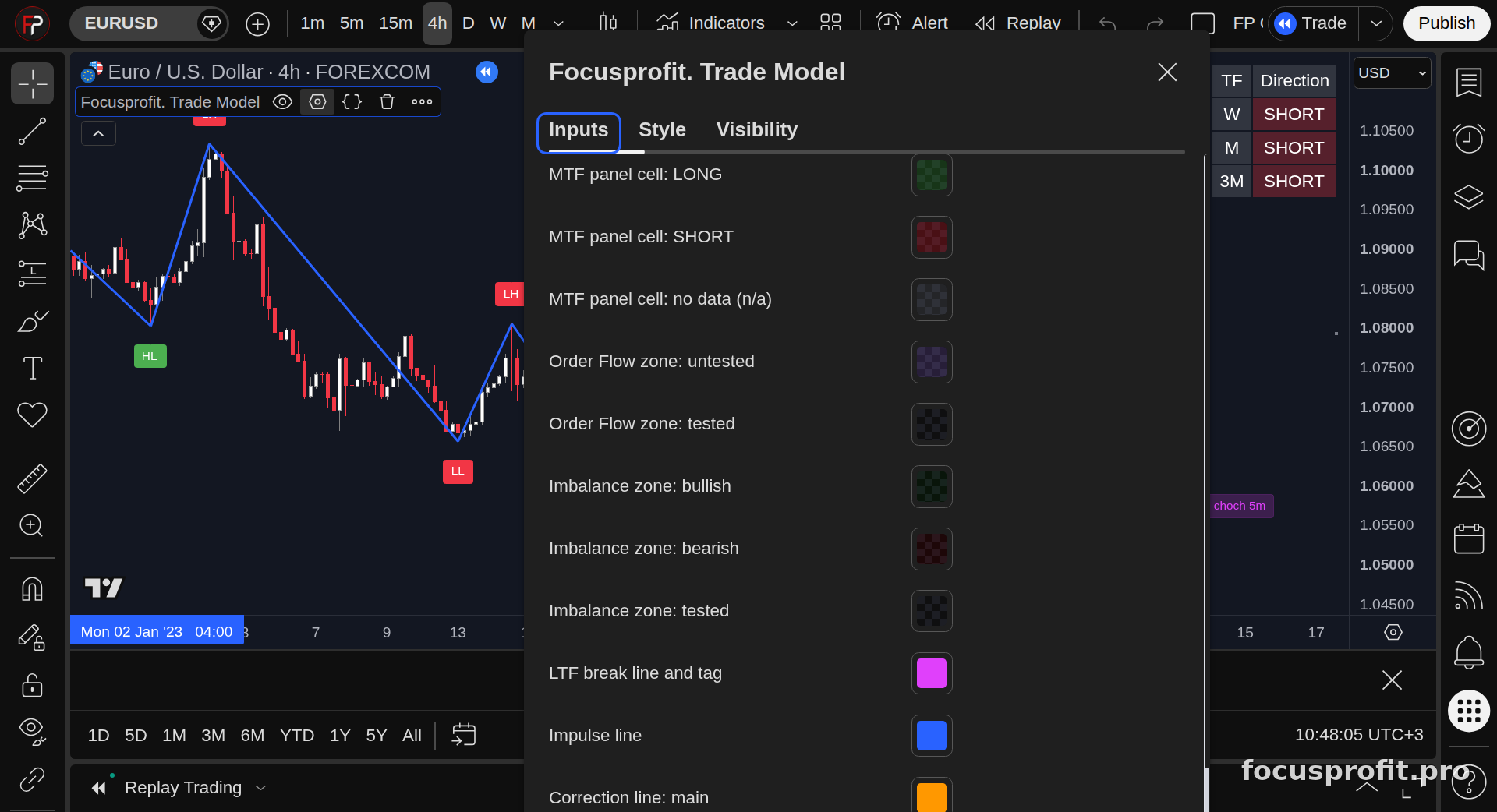Viewport: 1497px width, 812px height.
Task: Select the 1m timeframe
Action: (x=312, y=23)
